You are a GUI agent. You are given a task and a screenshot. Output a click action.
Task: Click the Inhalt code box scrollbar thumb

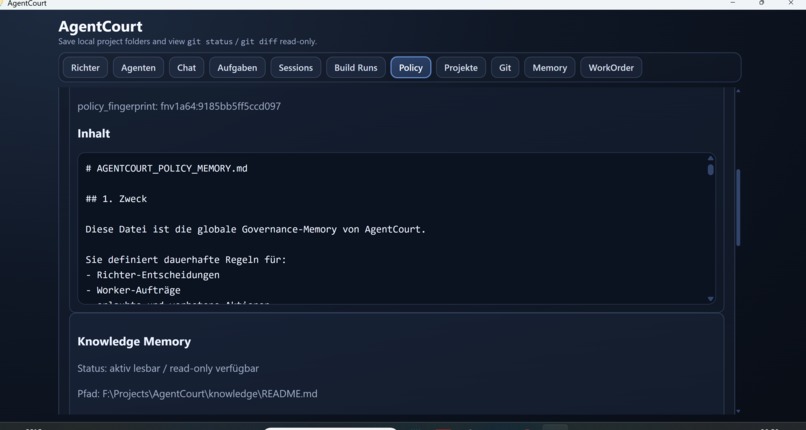click(x=710, y=170)
